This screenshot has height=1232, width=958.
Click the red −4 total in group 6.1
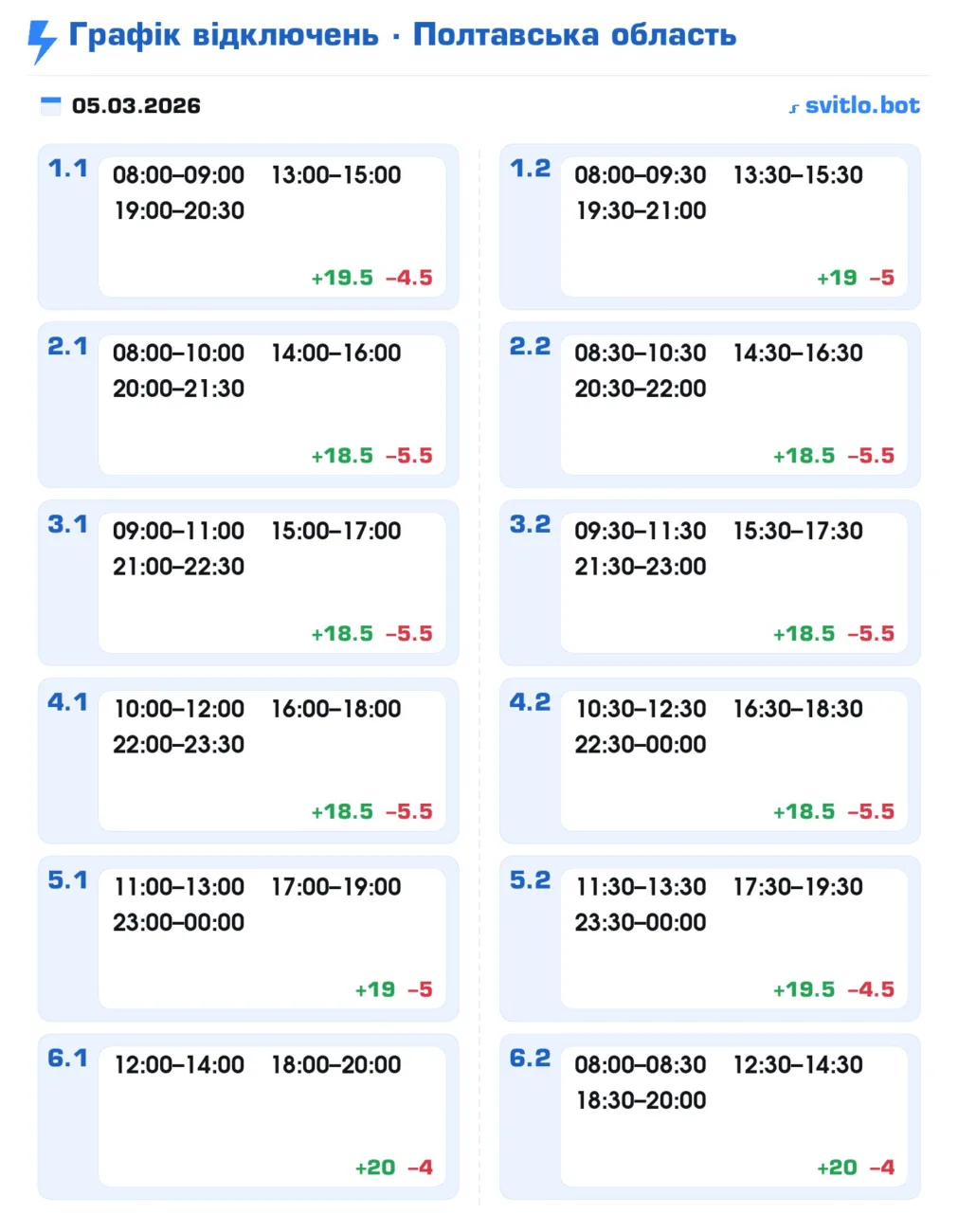pyautogui.click(x=420, y=1168)
